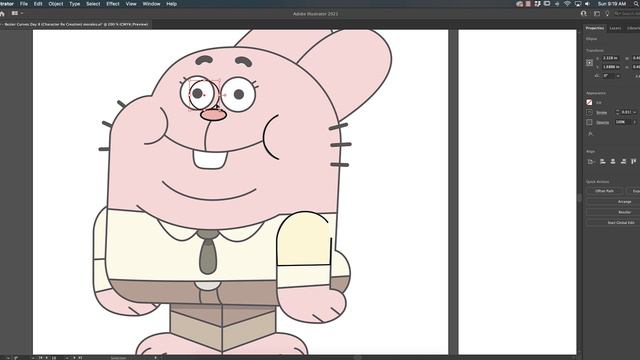
Task: Click the Learn lightbulb icon in top bar
Action: 607,13
